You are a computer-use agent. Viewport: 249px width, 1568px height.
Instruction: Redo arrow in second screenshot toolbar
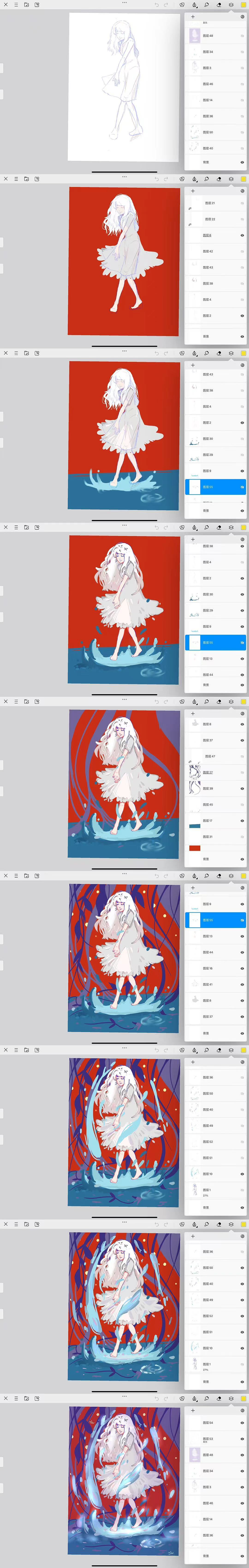point(166,179)
